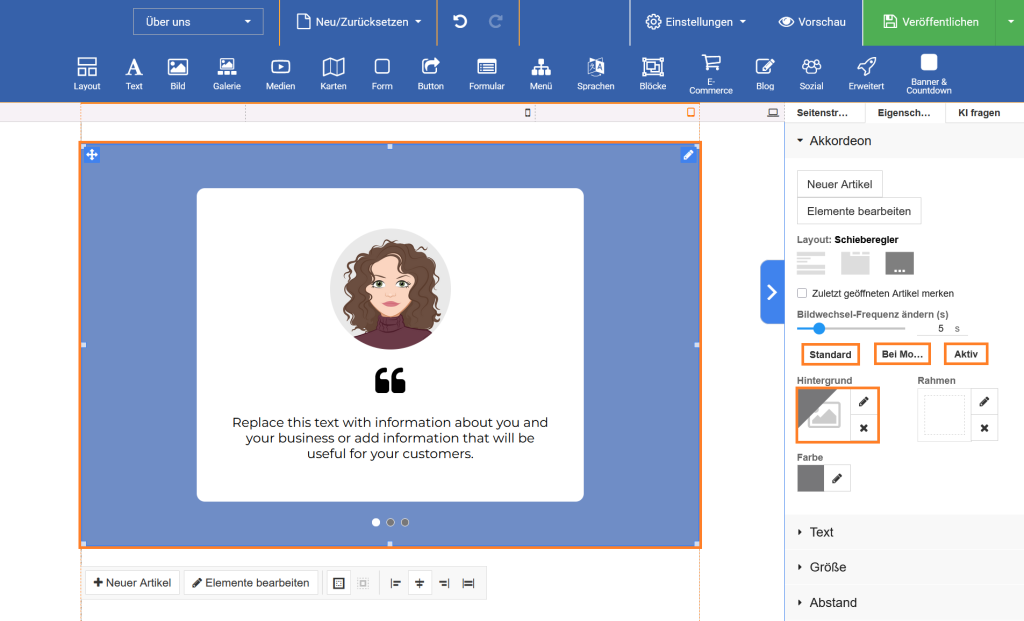This screenshot has height=621, width=1024.
Task: Click the Medien video icon
Action: click(x=280, y=67)
